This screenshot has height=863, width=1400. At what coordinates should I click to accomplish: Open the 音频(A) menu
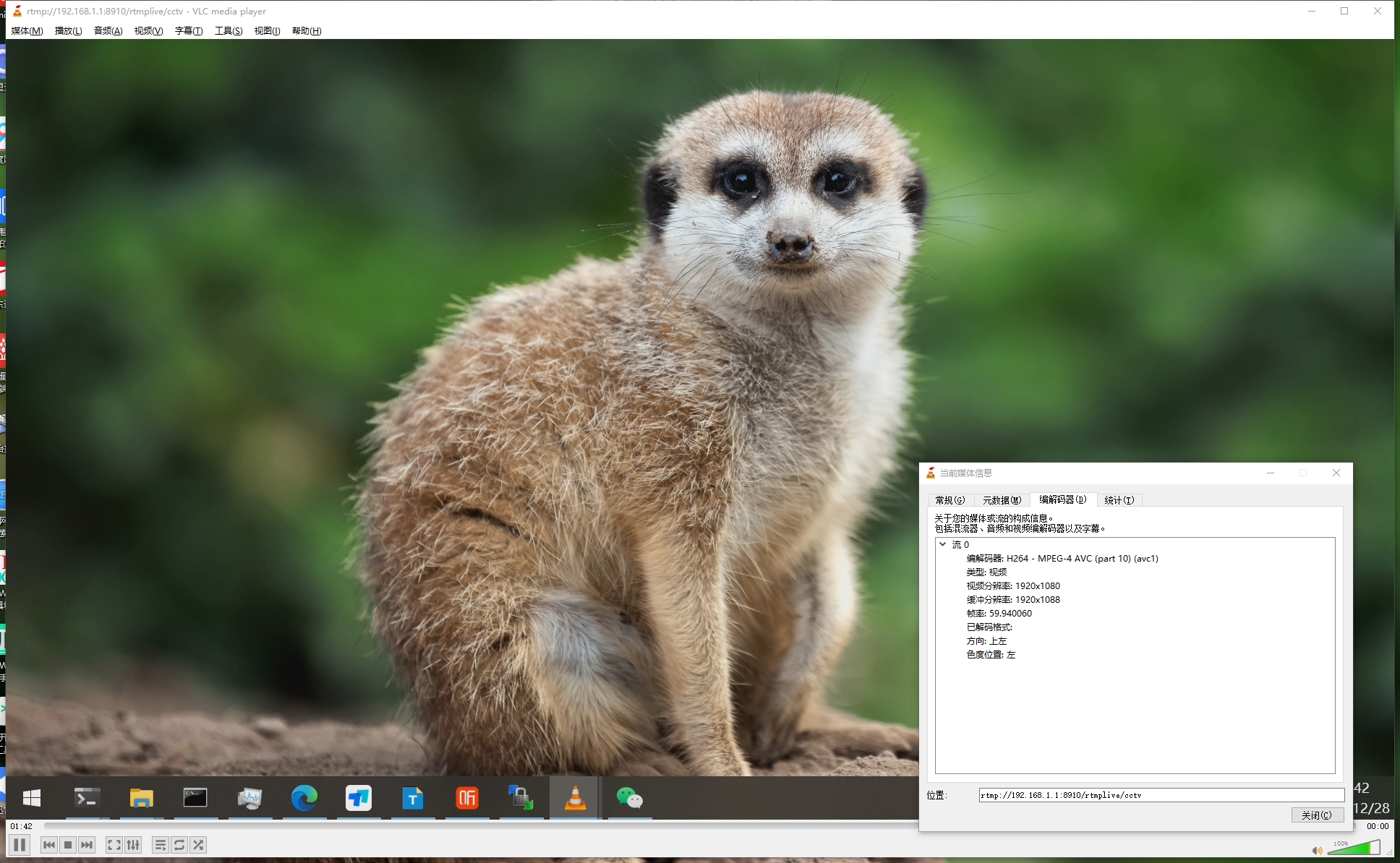(x=108, y=30)
